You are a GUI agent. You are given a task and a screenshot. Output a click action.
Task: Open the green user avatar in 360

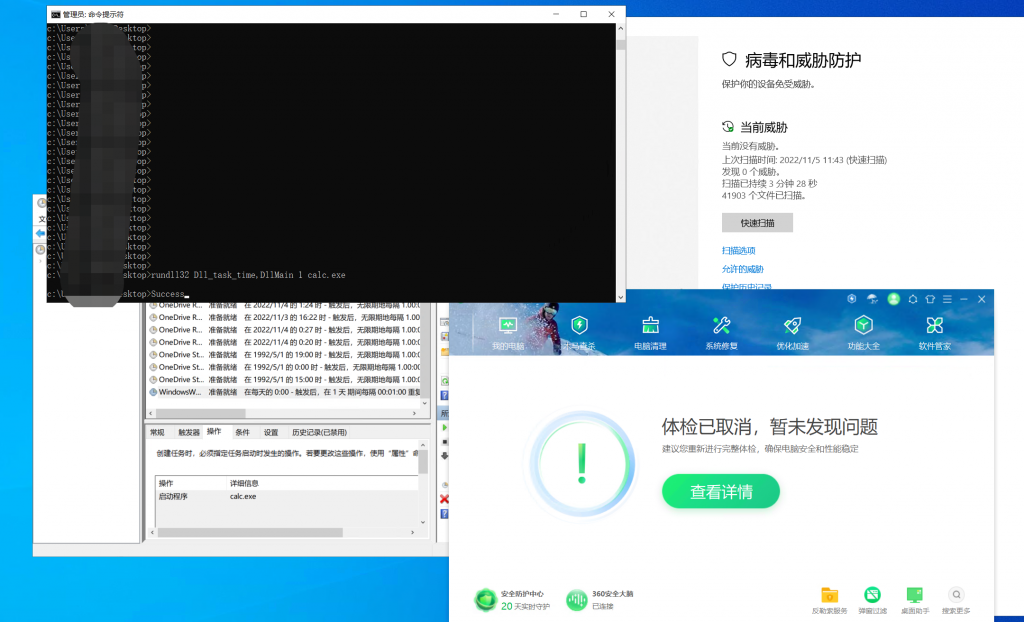coord(893,299)
